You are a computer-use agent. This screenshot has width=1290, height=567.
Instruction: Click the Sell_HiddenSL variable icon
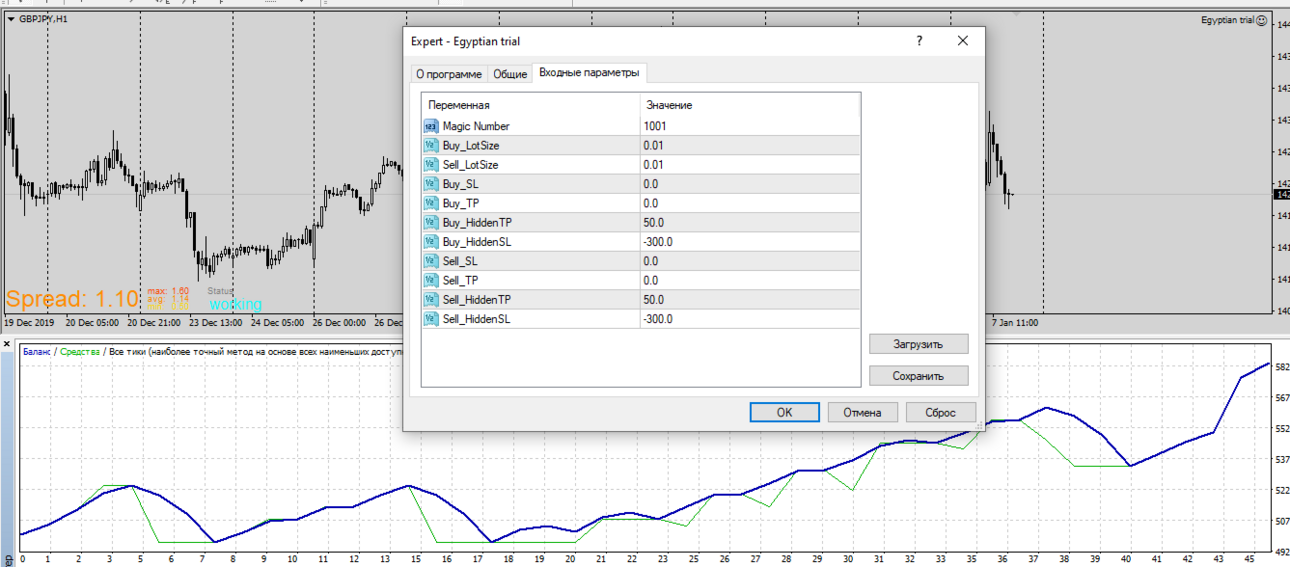point(431,319)
